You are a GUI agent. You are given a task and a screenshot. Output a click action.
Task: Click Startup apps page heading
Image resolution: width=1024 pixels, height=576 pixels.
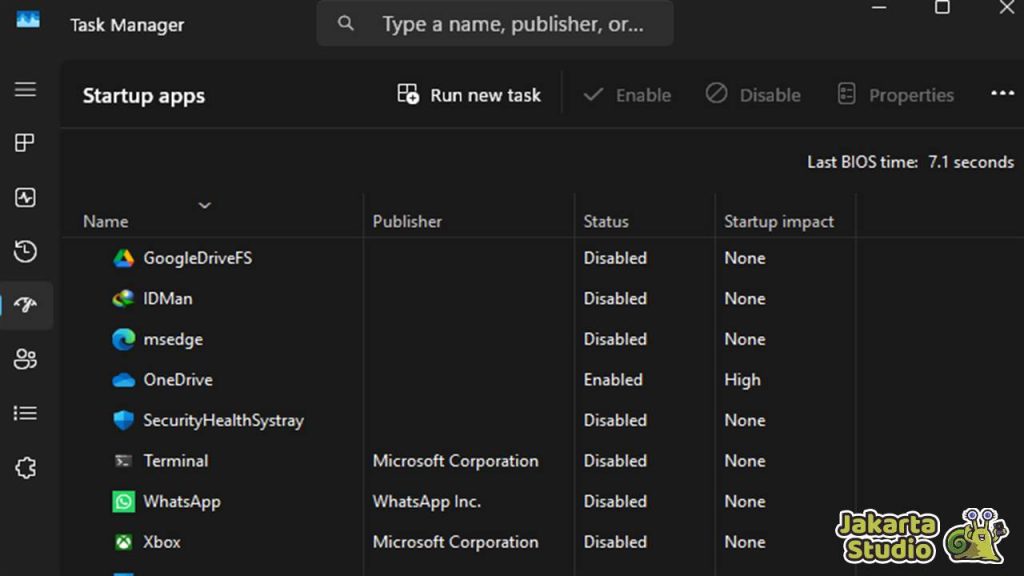pos(144,95)
